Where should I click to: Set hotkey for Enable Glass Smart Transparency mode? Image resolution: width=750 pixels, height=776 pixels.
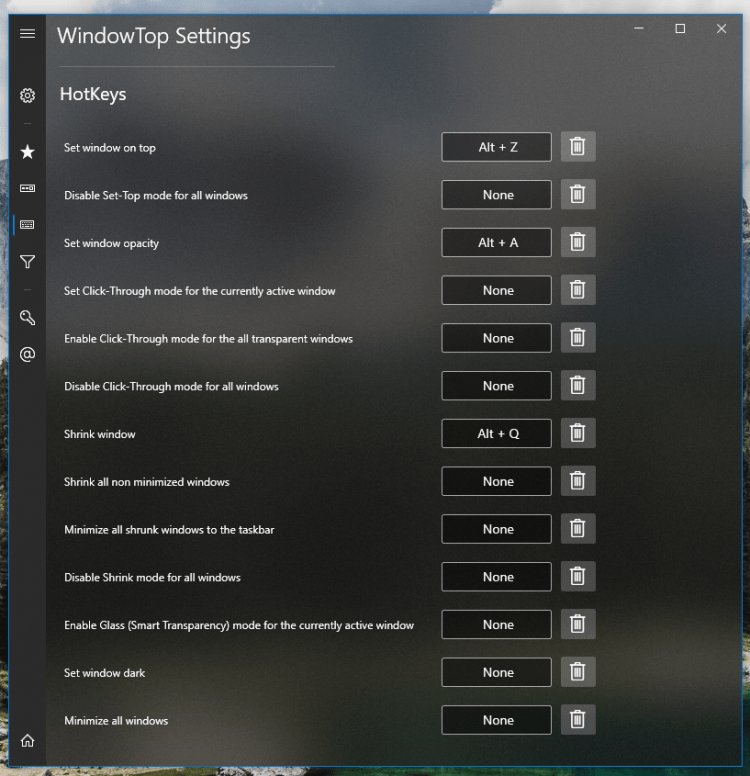(x=497, y=624)
